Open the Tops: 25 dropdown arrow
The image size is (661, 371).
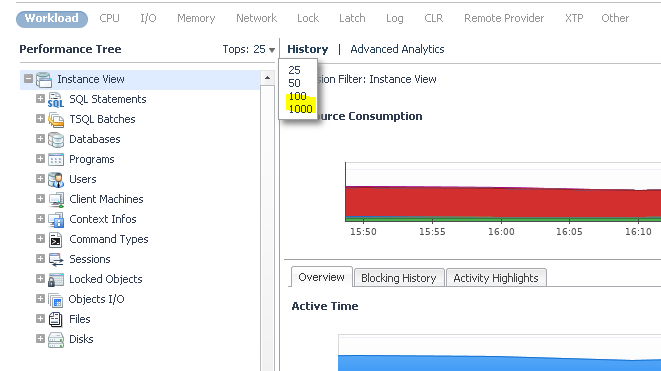tap(272, 50)
